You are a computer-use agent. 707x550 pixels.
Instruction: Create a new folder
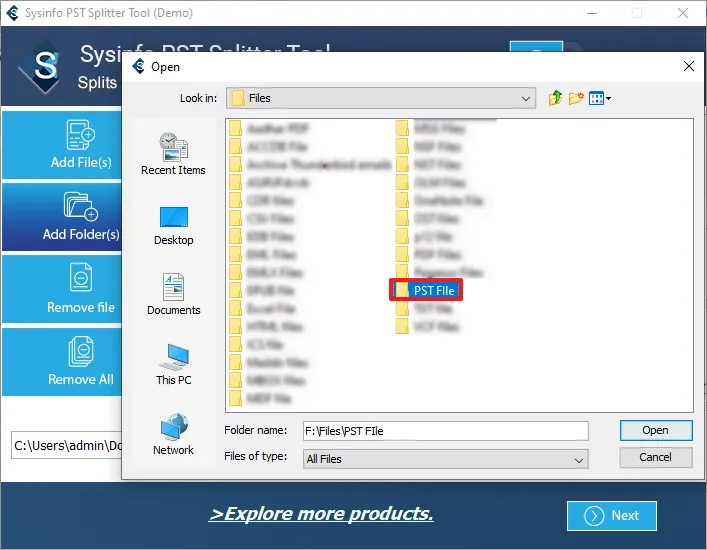tap(576, 98)
